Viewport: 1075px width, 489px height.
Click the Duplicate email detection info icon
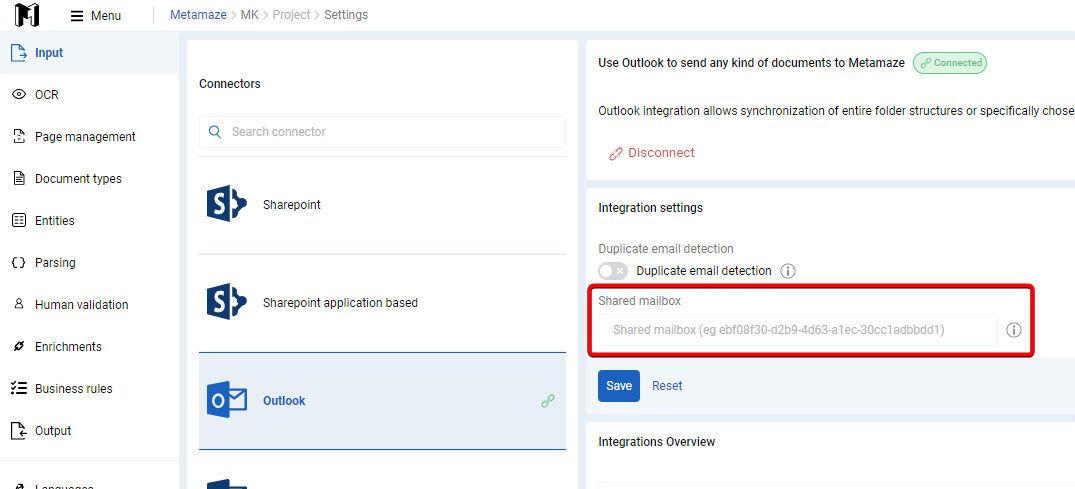tap(788, 271)
